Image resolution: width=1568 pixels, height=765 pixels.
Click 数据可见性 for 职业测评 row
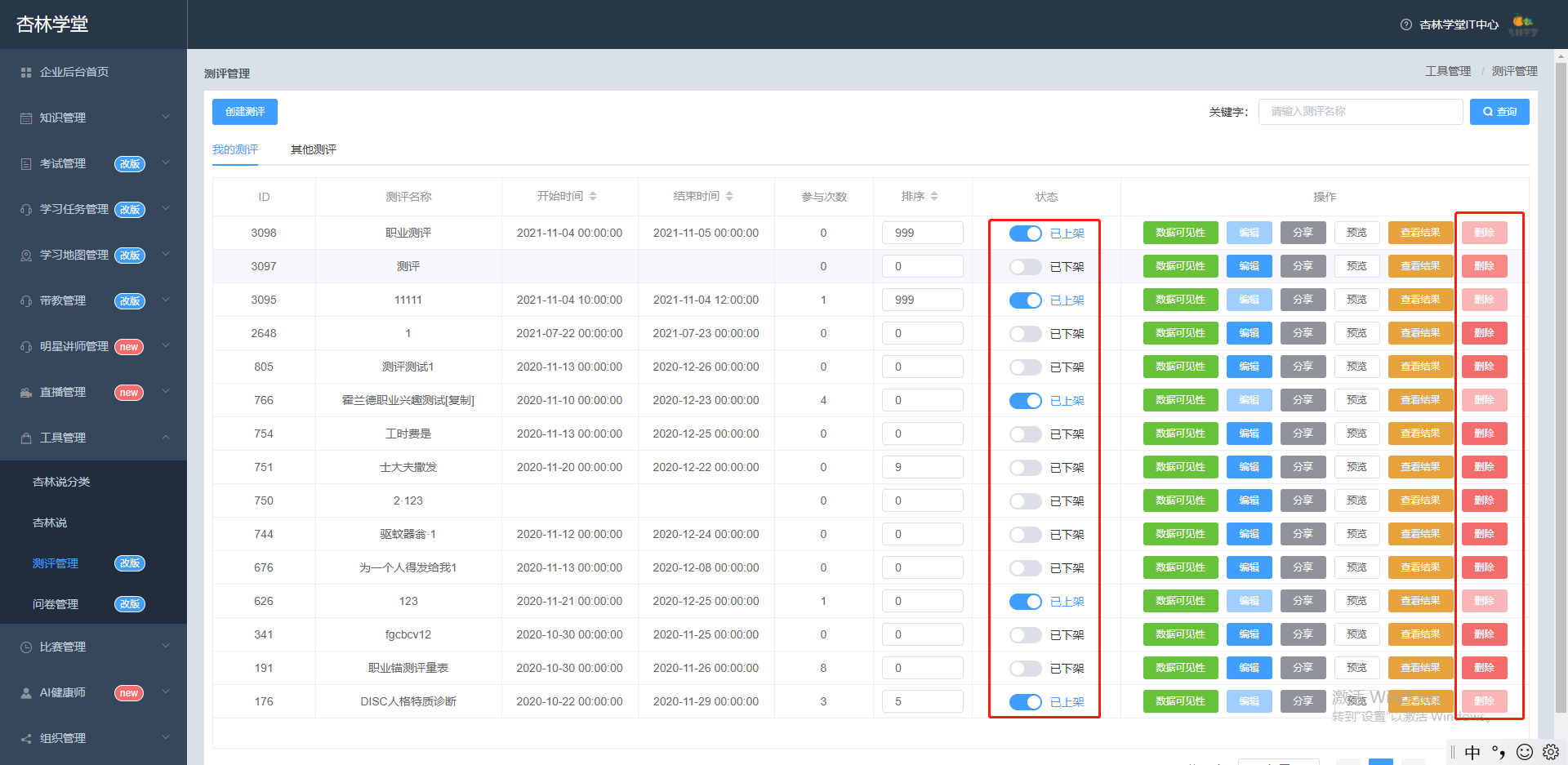click(1180, 233)
